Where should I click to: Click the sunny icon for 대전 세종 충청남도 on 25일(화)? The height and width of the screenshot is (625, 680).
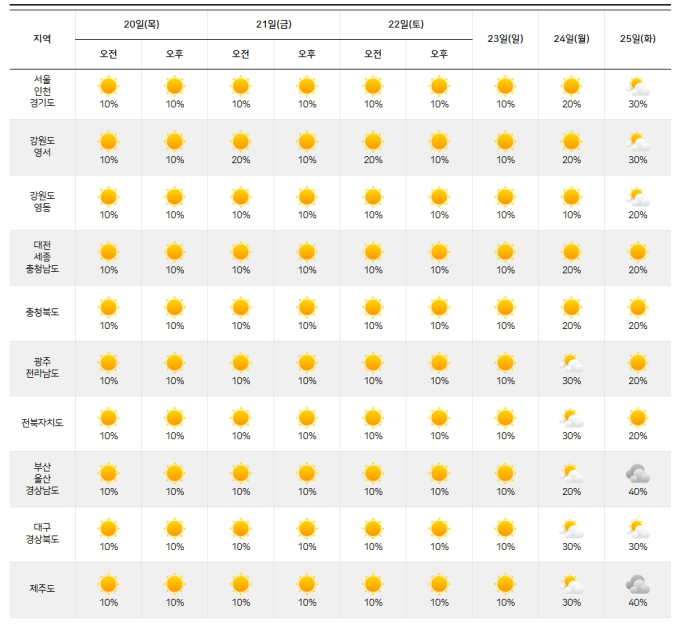coord(638,252)
